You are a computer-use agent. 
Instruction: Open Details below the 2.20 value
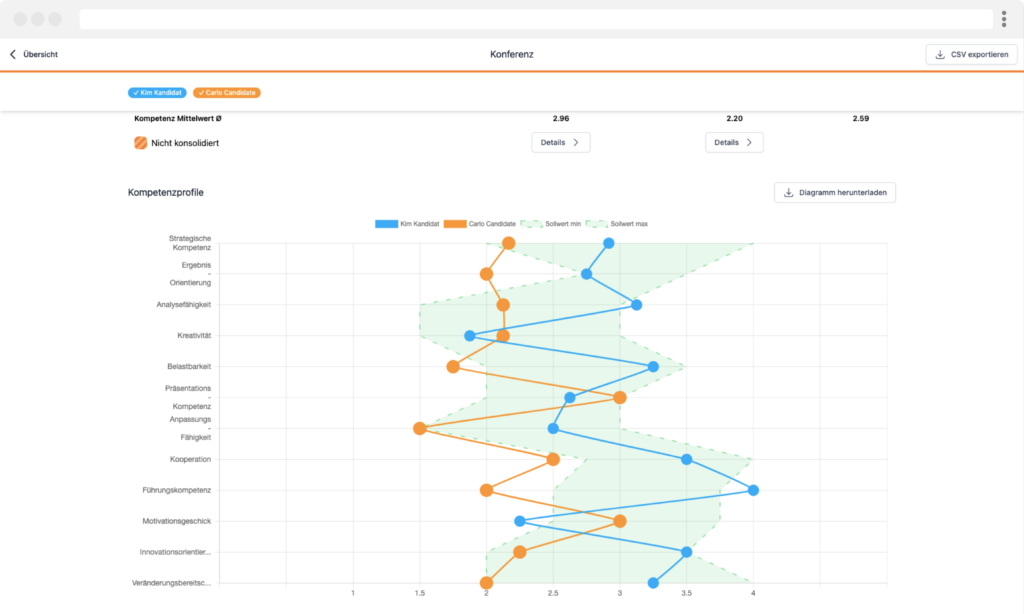pos(734,142)
